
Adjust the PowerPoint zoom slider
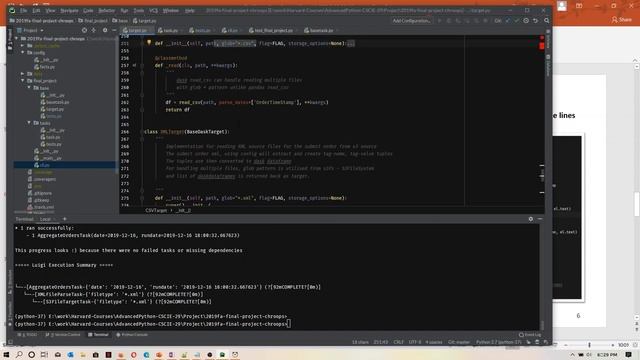point(589,345)
